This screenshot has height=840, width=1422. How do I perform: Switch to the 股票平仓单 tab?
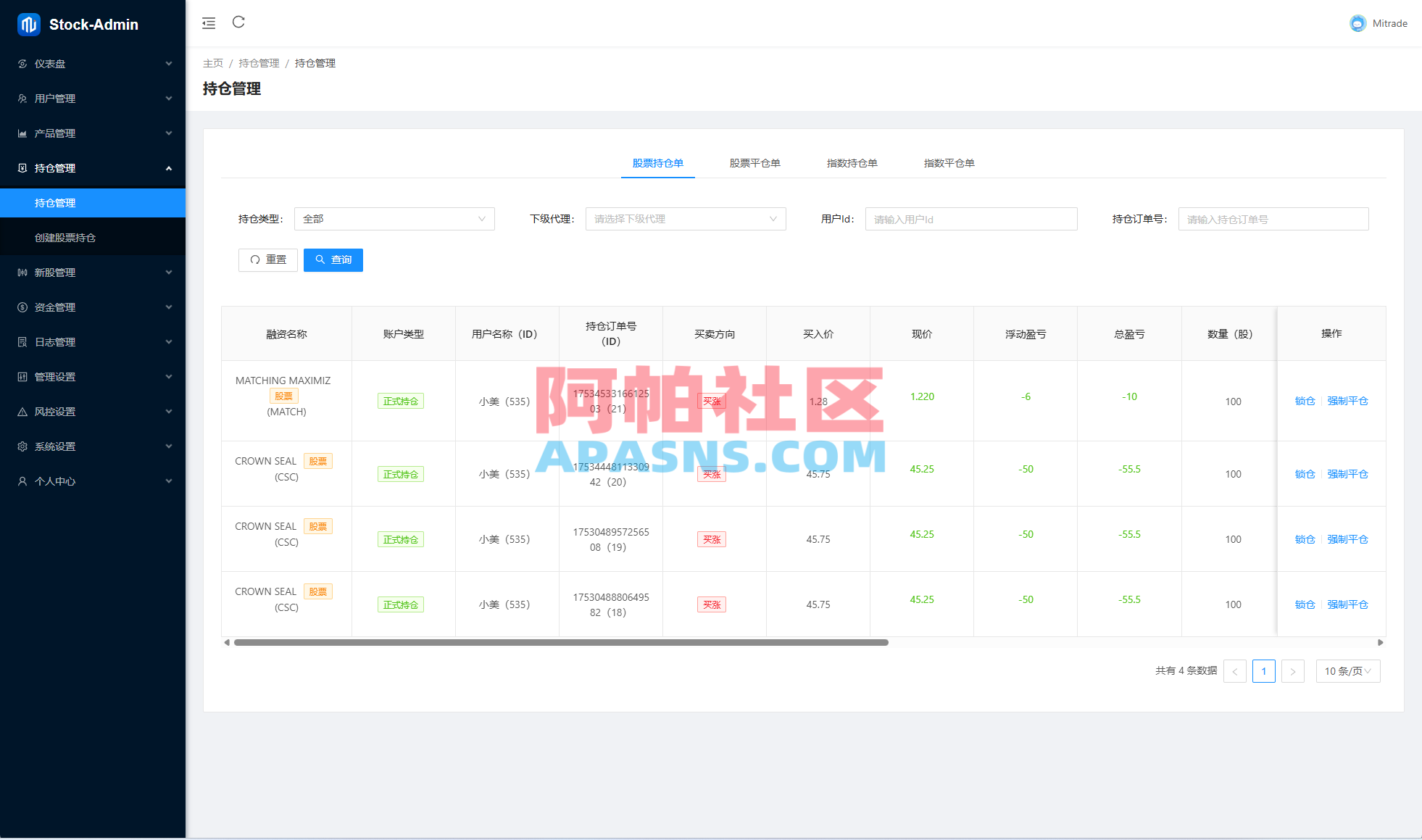[754, 163]
